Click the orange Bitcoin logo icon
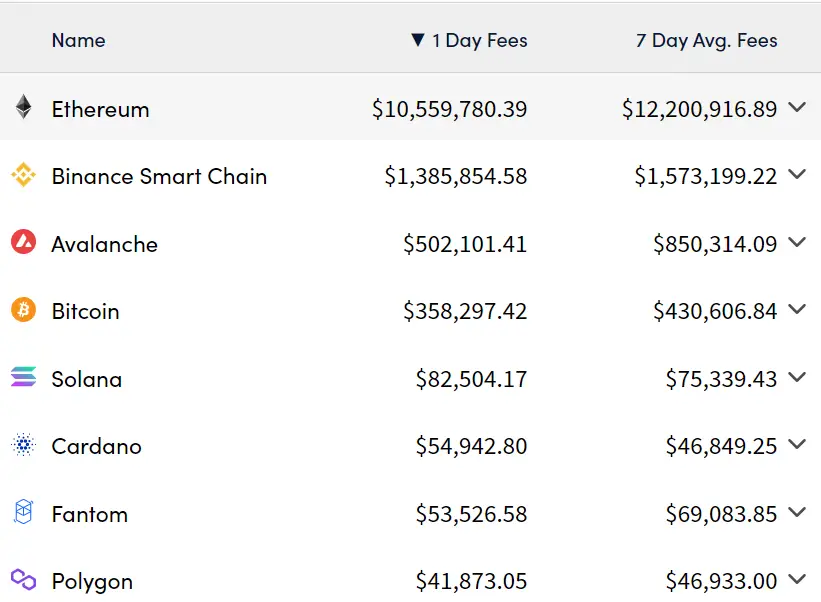Image resolution: width=821 pixels, height=602 pixels. (x=23, y=311)
